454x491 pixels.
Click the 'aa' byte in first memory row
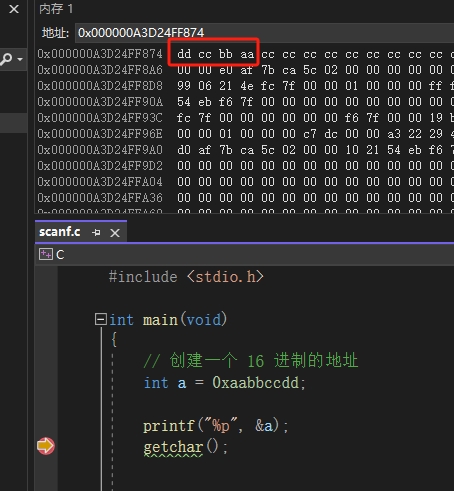point(247,54)
